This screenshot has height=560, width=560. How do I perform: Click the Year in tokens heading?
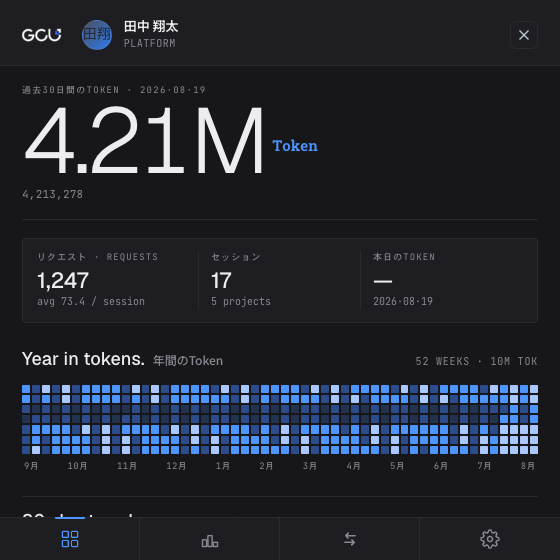point(83,359)
